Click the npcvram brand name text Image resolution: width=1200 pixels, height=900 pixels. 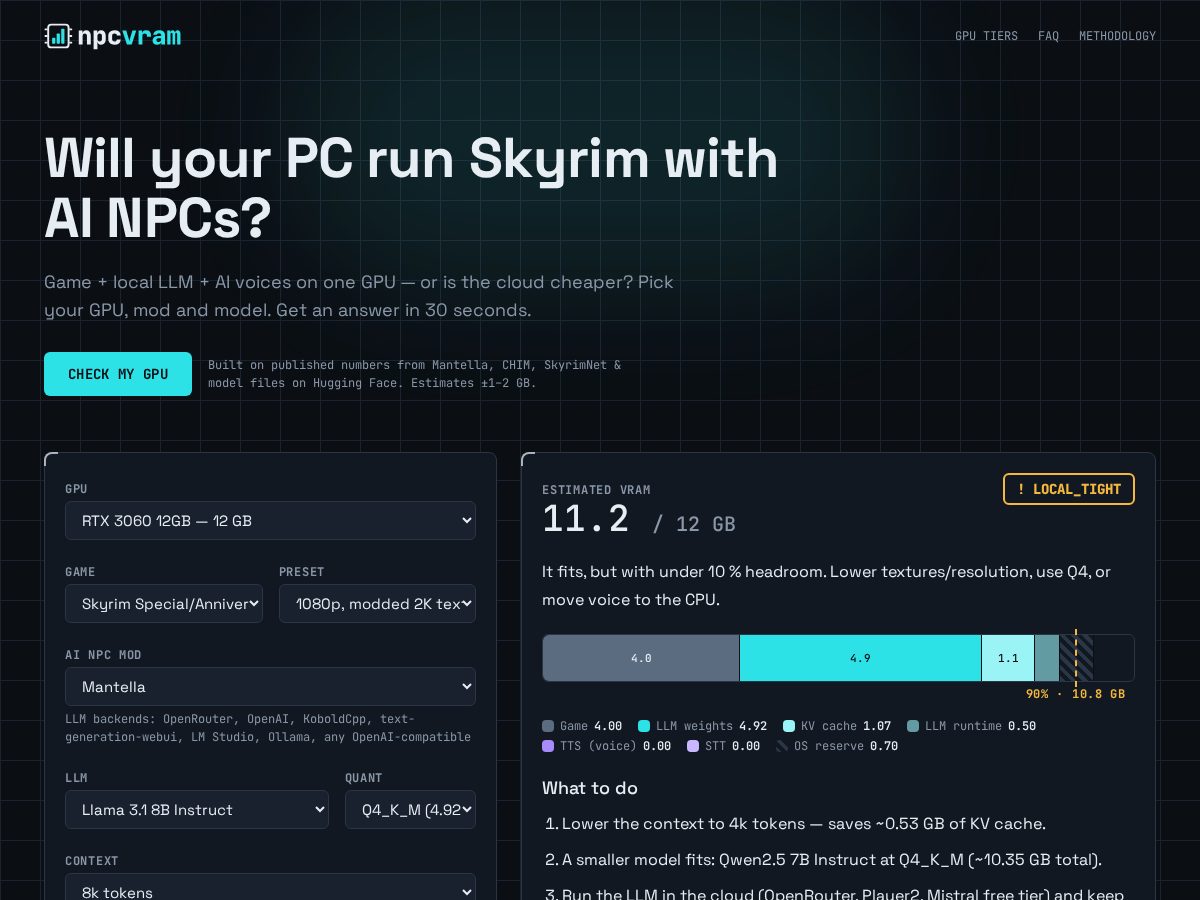click(129, 37)
